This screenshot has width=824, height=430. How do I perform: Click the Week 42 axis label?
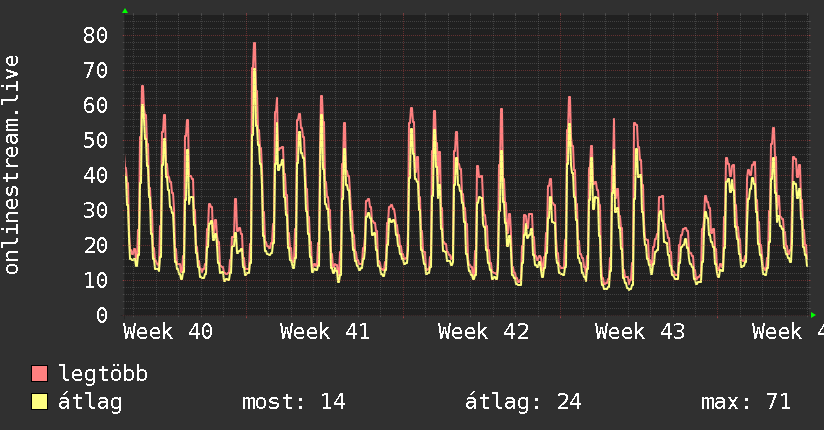483,332
